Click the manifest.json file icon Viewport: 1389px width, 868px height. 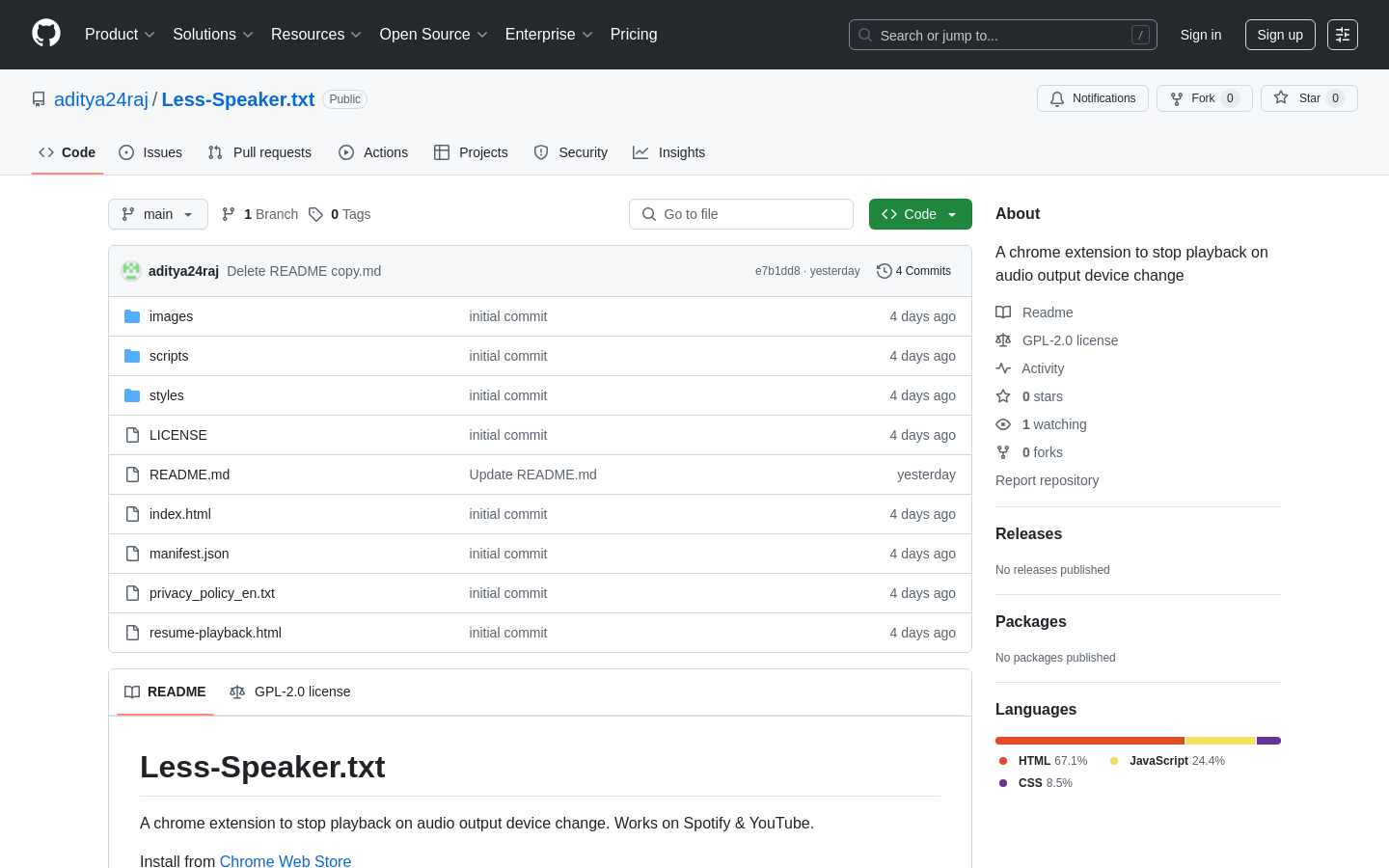click(x=132, y=554)
